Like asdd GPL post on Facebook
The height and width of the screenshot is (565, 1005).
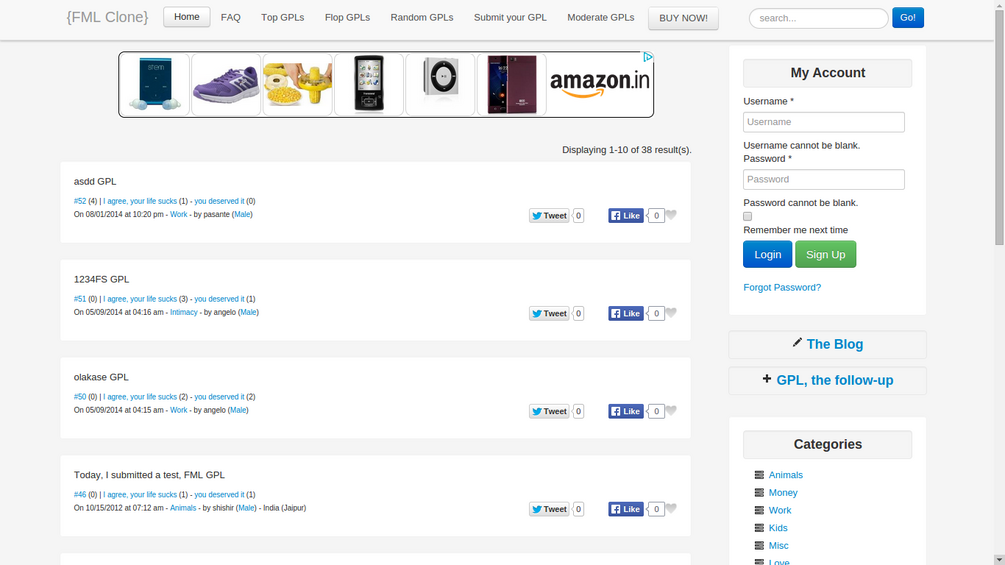[626, 216]
